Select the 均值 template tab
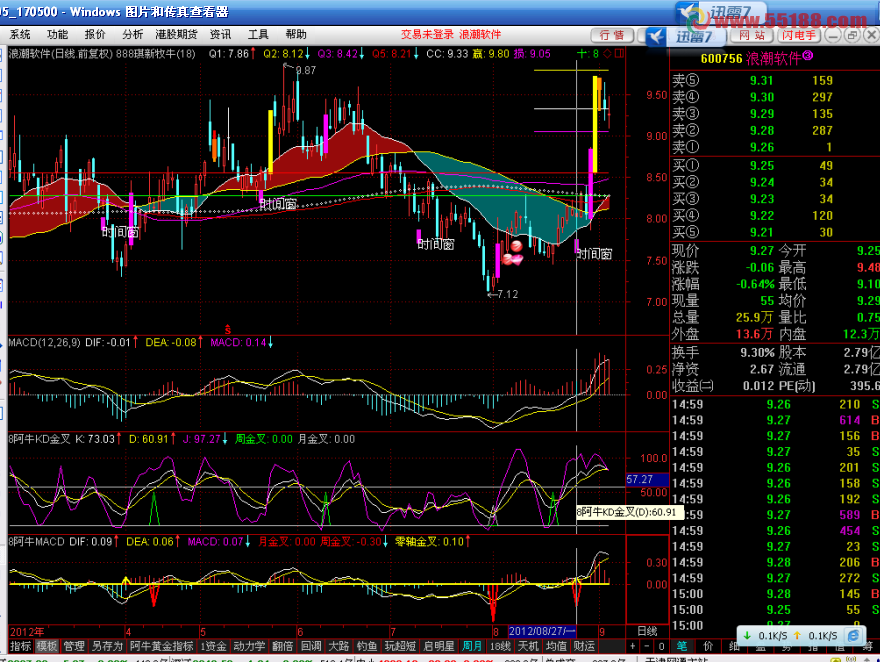The image size is (880, 662). (x=557, y=646)
